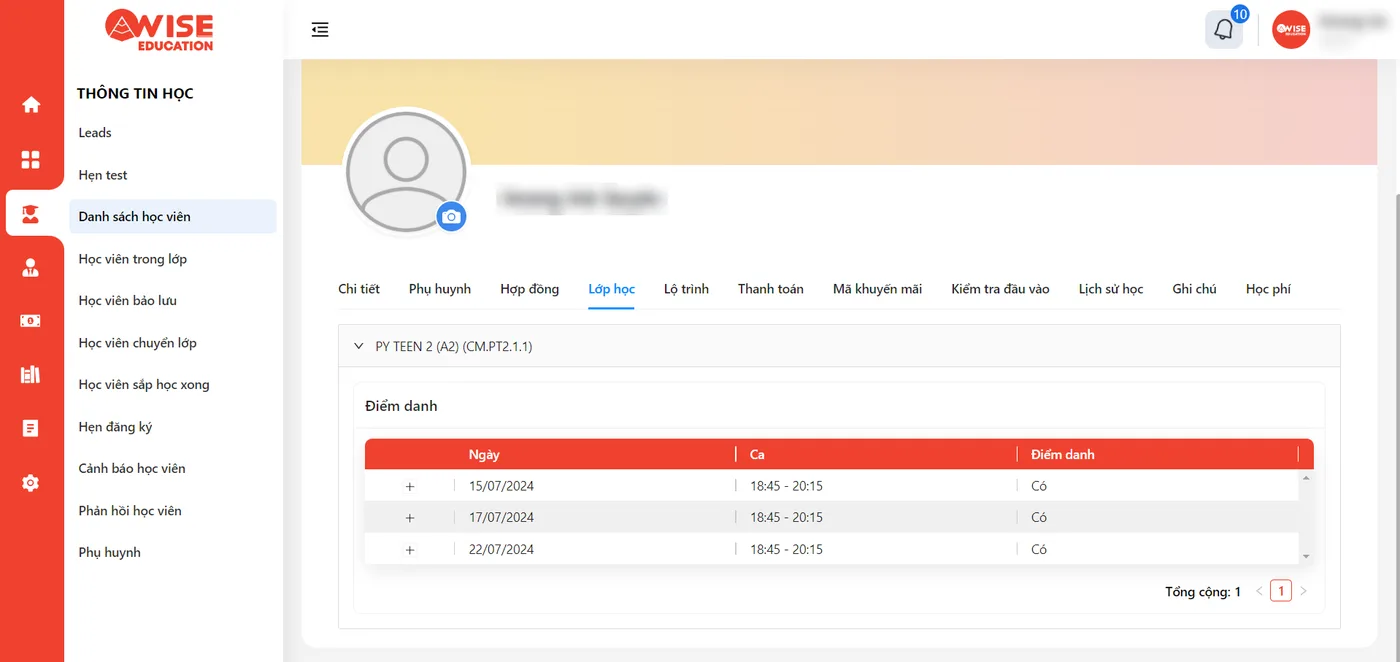Click the previous page arrow in pagination
This screenshot has width=1400, height=662.
(1259, 591)
